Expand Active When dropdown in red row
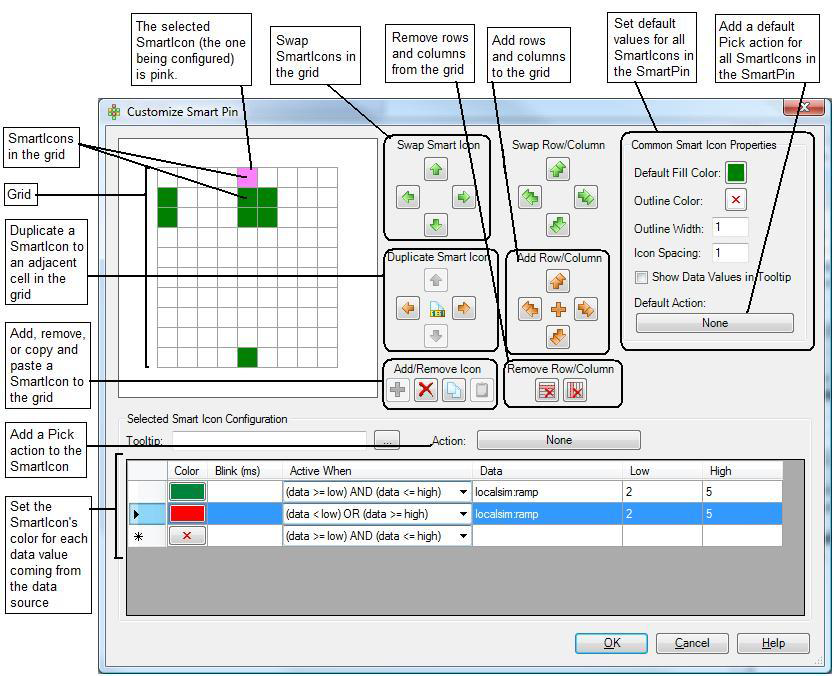834x676 pixels. pos(463,514)
